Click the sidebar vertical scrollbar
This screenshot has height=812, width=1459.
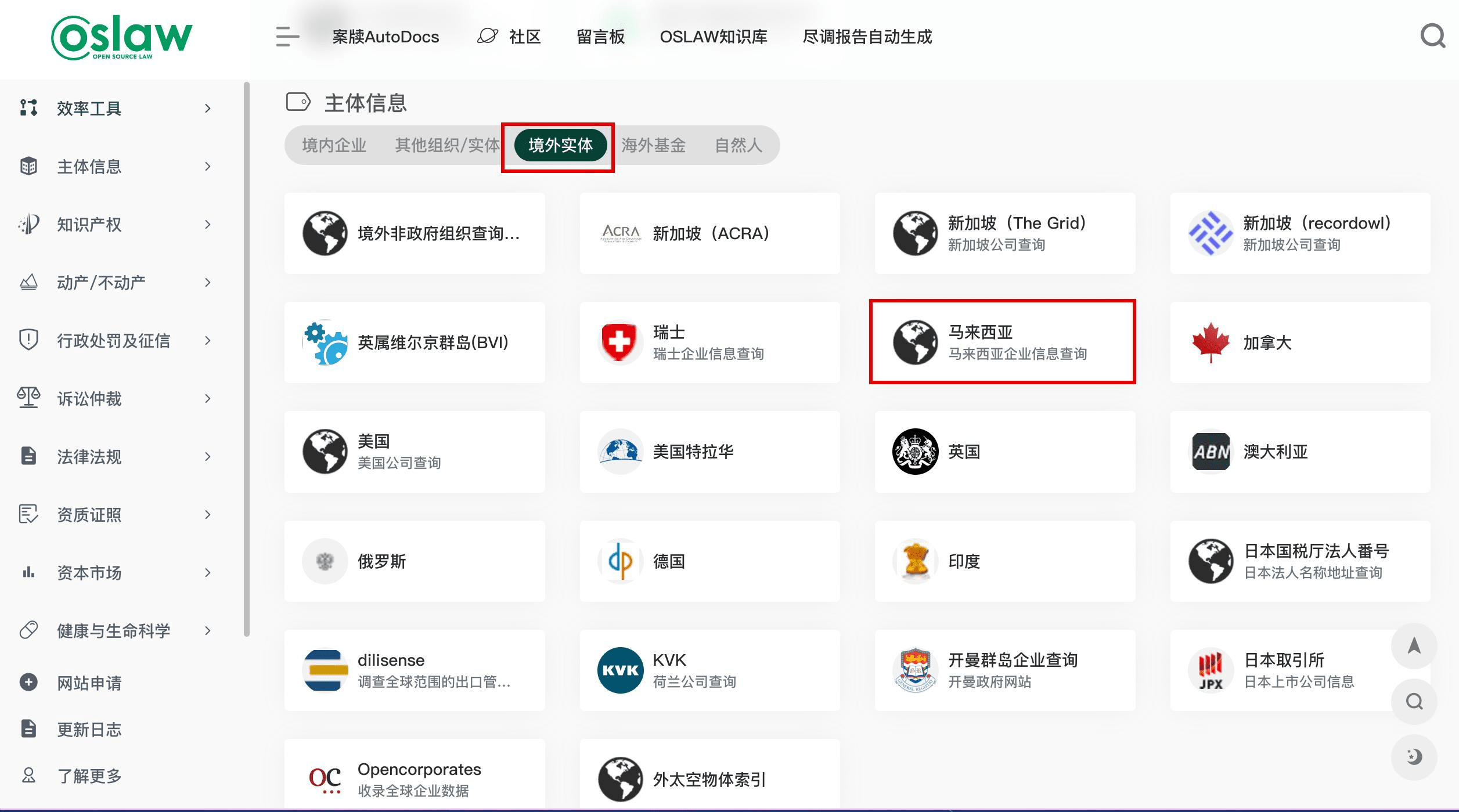[x=247, y=360]
